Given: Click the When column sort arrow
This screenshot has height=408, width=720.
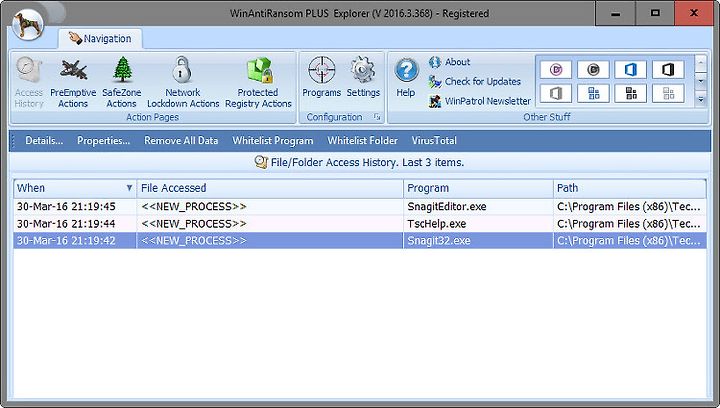Looking at the screenshot, I should [129, 188].
